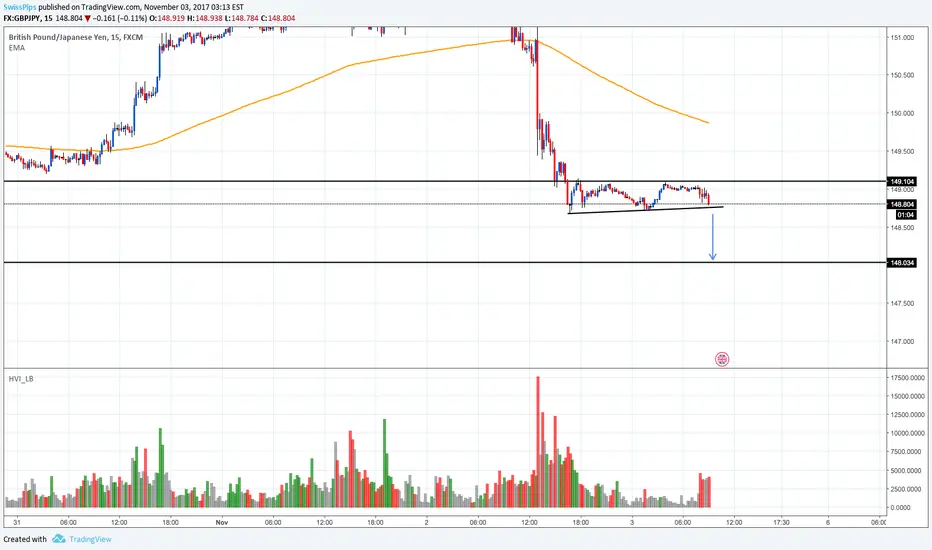Click the tallest red volume bar
The width and height of the screenshot is (932, 550).
click(x=538, y=442)
